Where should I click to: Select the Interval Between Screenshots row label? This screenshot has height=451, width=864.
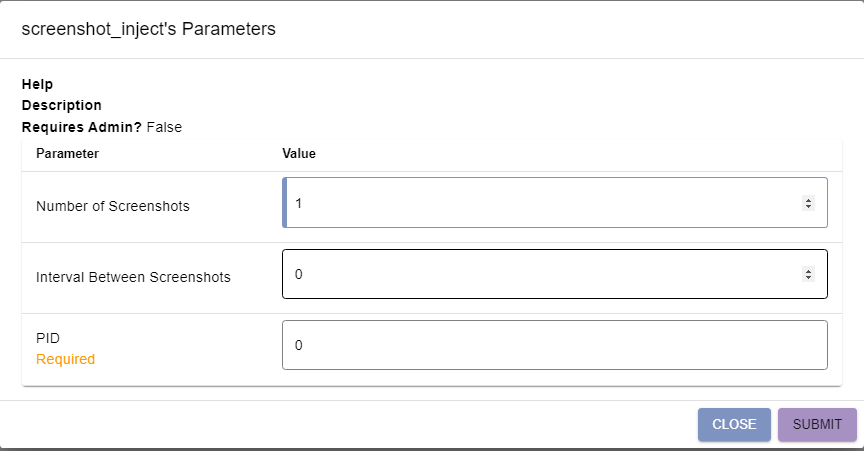click(x=133, y=277)
